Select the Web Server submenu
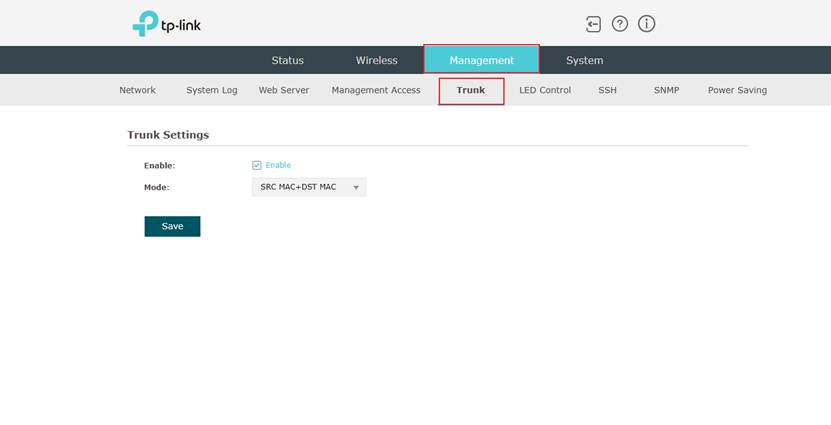This screenshot has width=831, height=425. [284, 90]
